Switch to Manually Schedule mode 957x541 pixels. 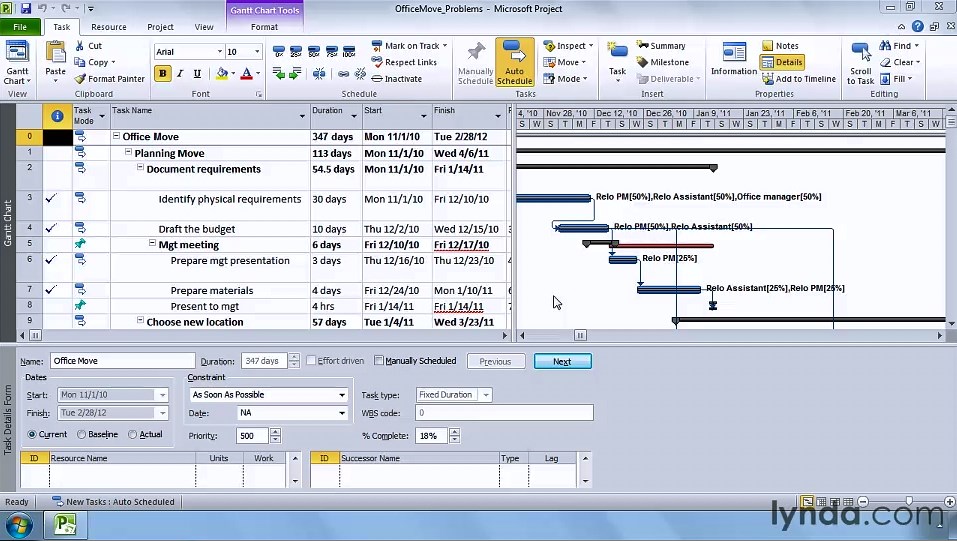coord(475,64)
